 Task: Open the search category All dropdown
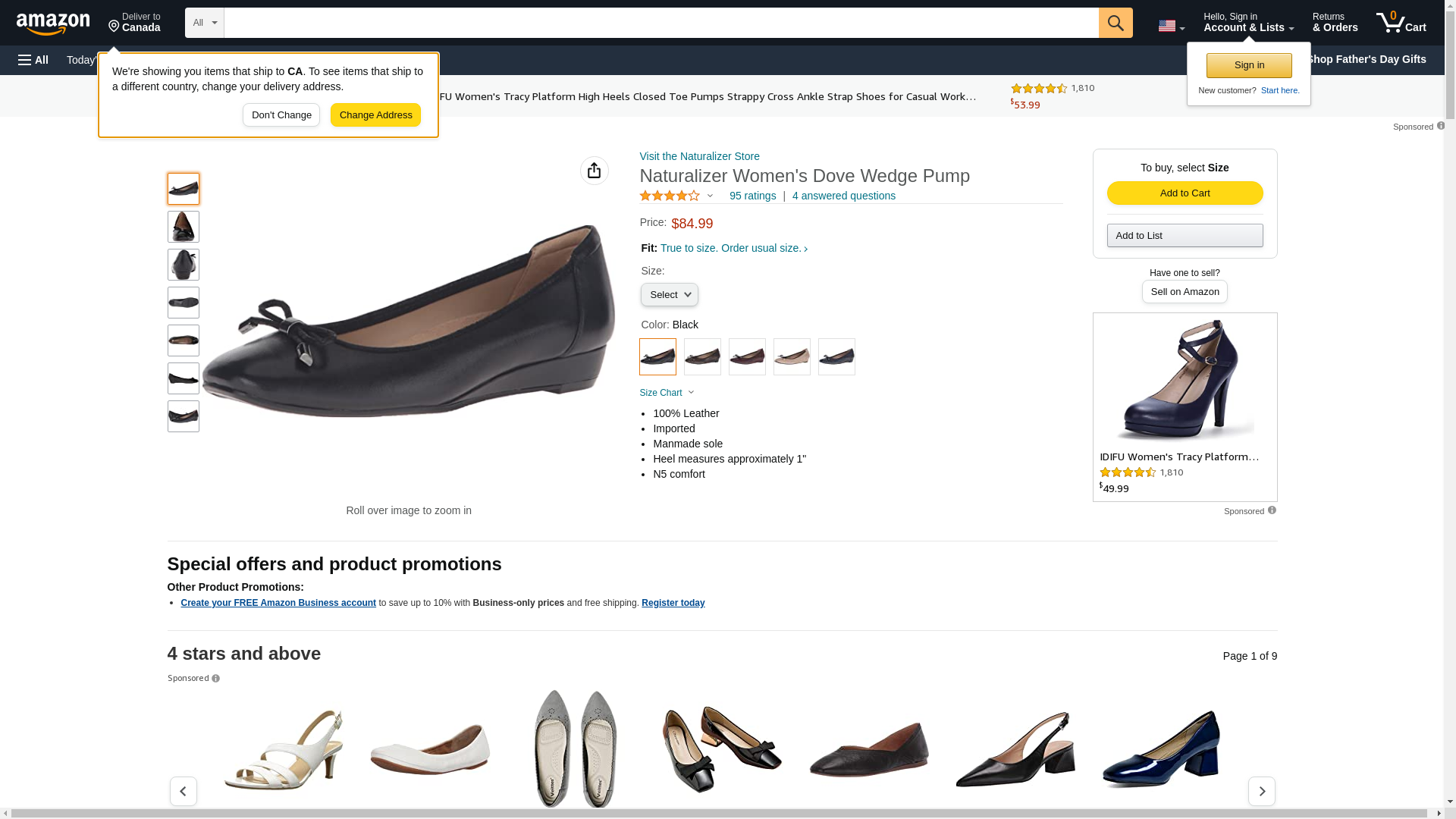coord(204,23)
